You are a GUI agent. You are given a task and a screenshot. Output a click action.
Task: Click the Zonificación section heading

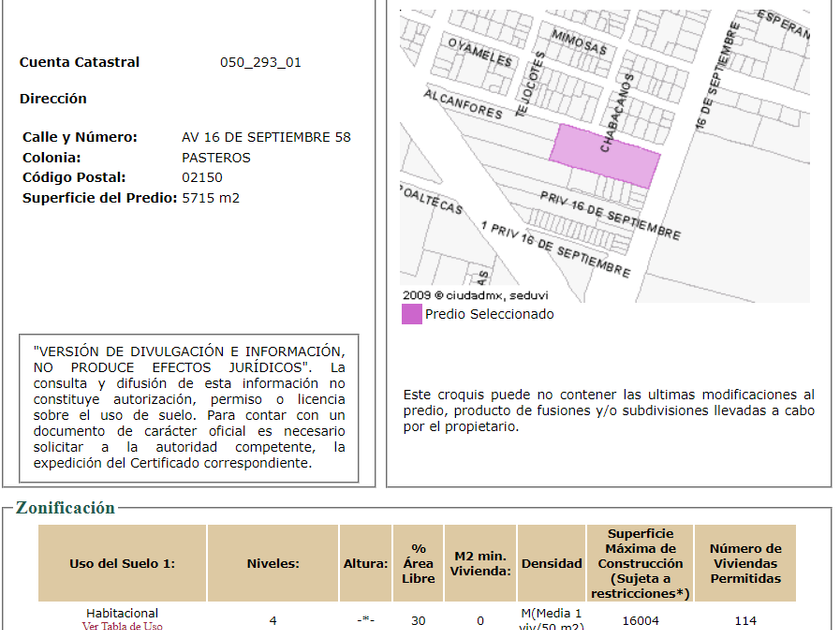[65, 507]
